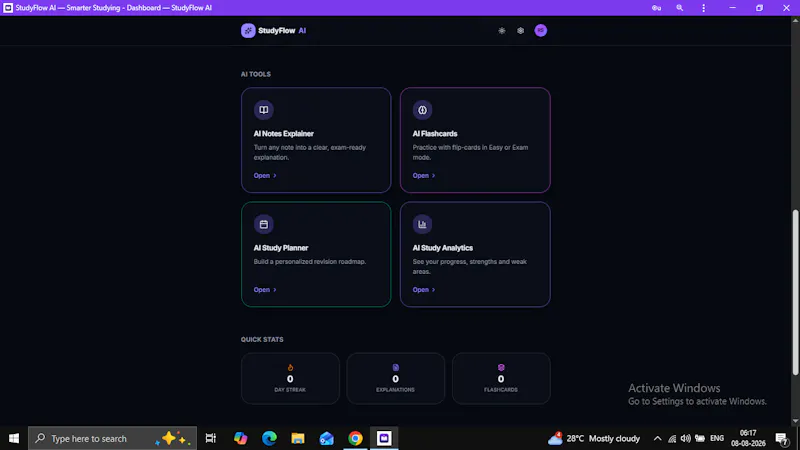This screenshot has height=450, width=800.
Task: Toggle the light/dark theme sun icon
Action: [502, 31]
